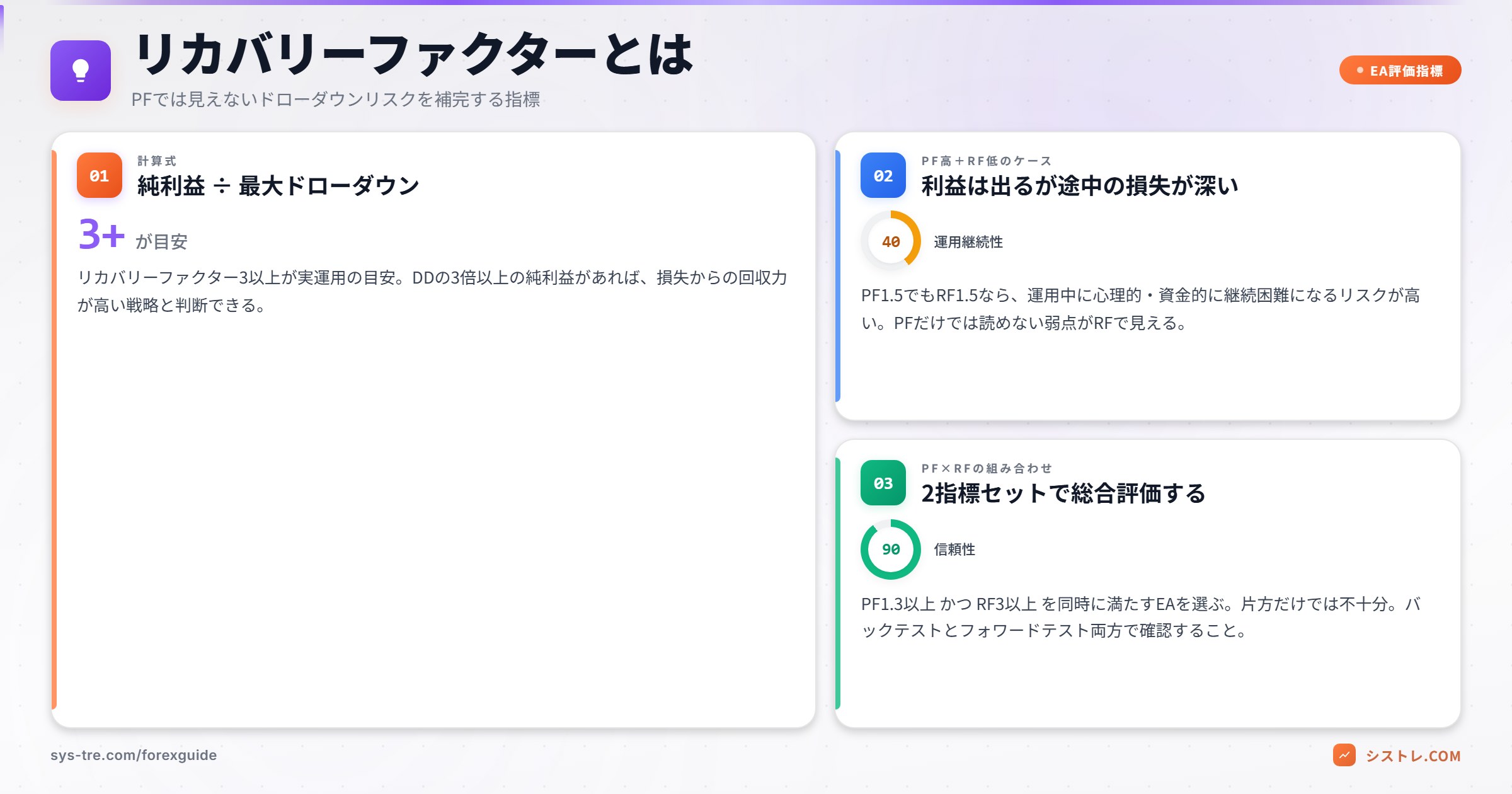Click the シストレ.COM brand text
The height and width of the screenshot is (794, 1512).
pos(1413,756)
